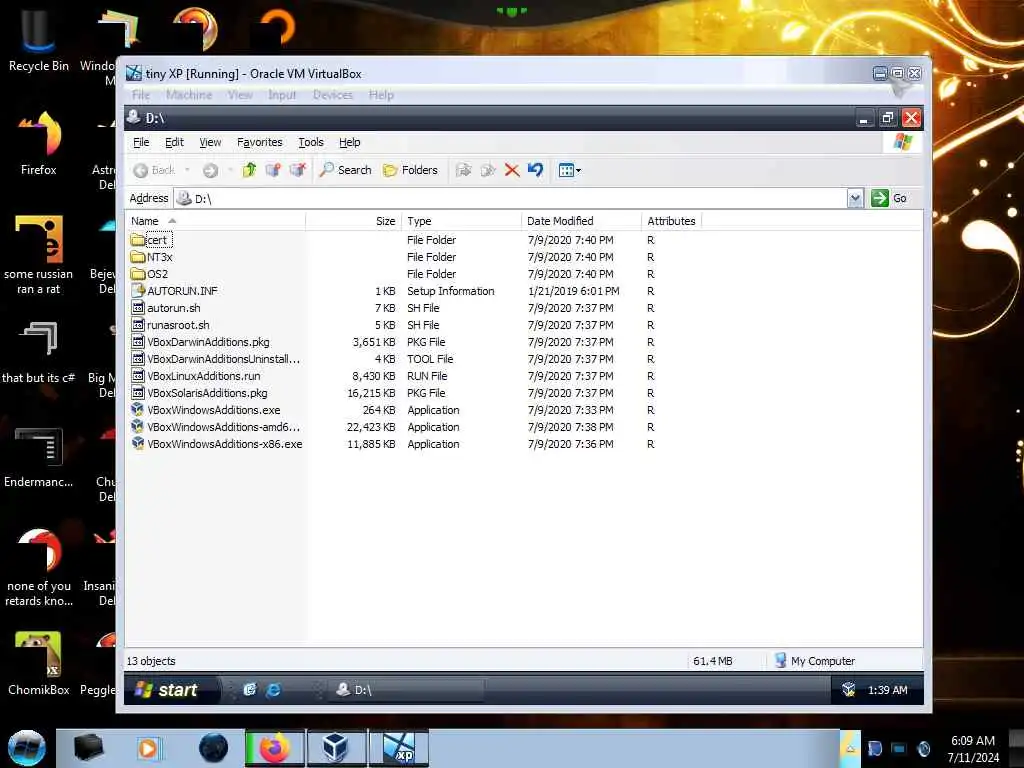
Task: Open the Explorer Help menu
Action: pyautogui.click(x=349, y=142)
